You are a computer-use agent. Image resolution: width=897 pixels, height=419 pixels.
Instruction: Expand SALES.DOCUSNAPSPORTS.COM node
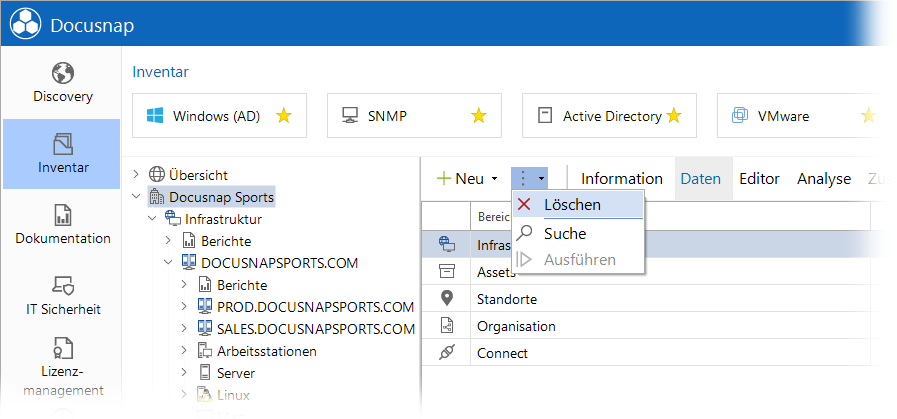coord(184,329)
